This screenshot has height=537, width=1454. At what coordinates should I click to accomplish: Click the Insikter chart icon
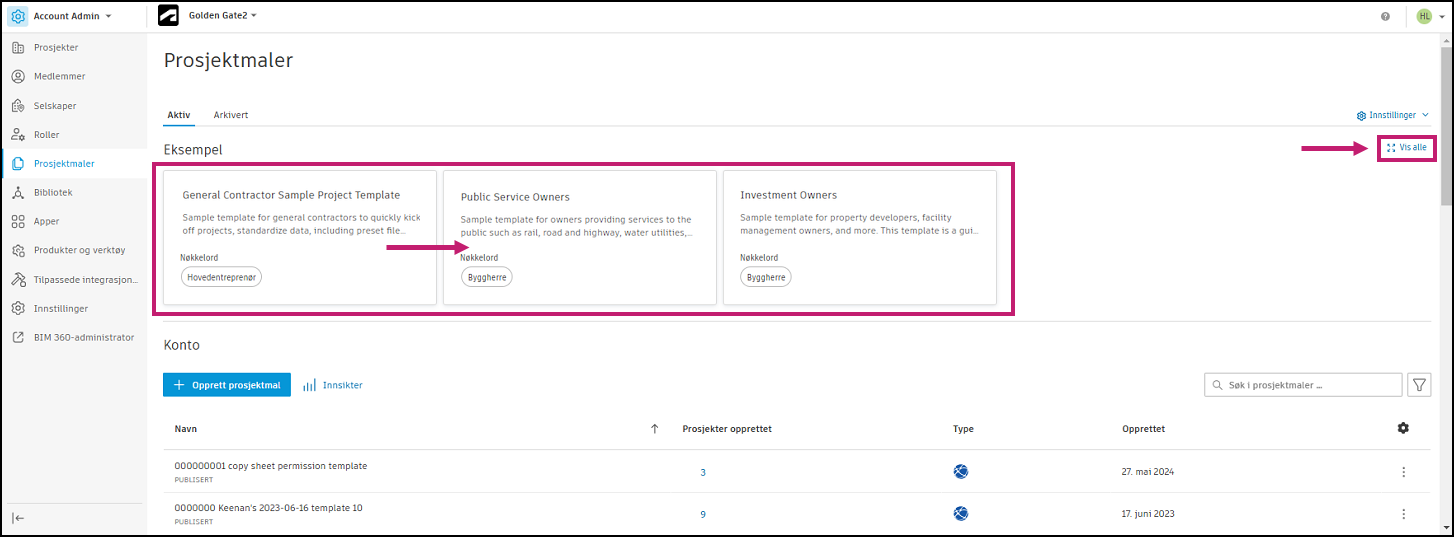(310, 385)
